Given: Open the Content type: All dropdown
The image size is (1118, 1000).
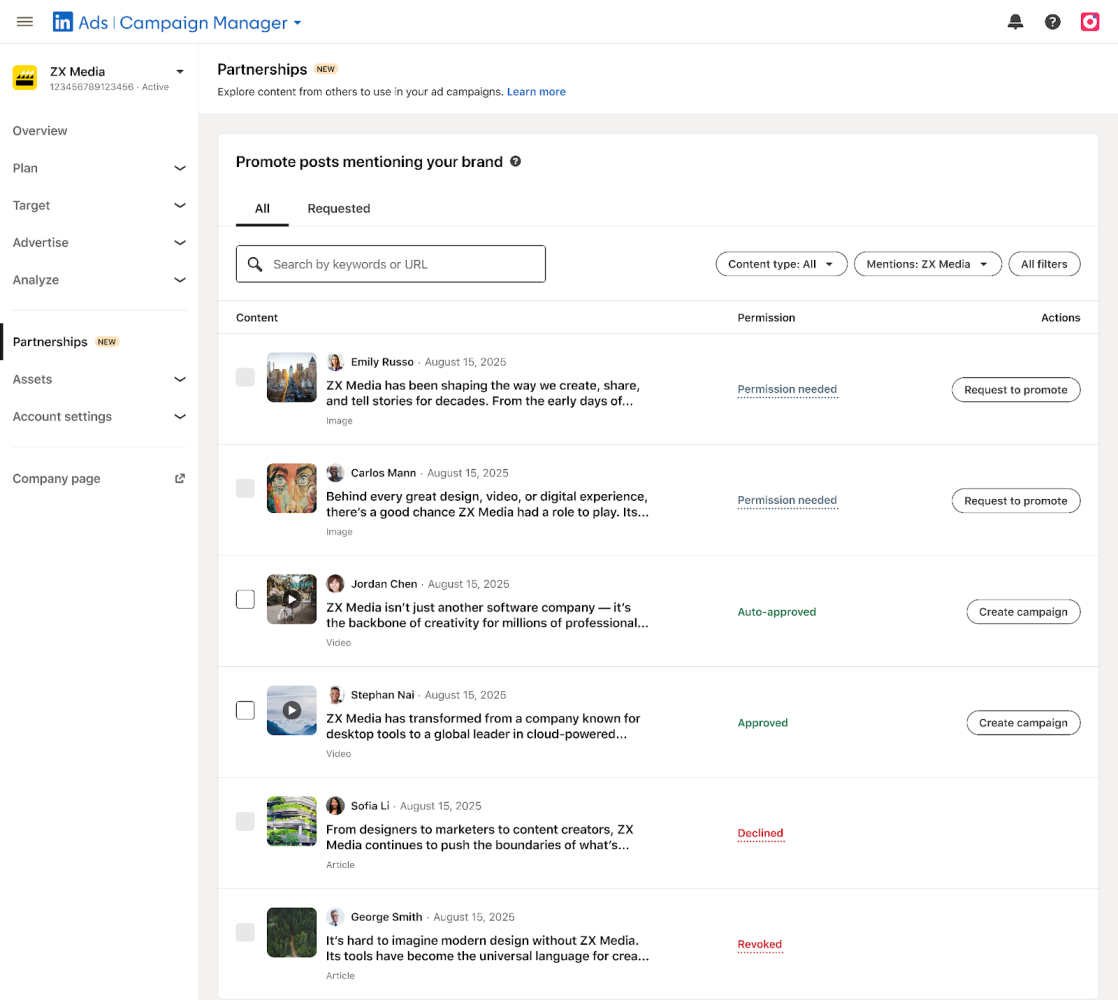Looking at the screenshot, I should pos(781,264).
